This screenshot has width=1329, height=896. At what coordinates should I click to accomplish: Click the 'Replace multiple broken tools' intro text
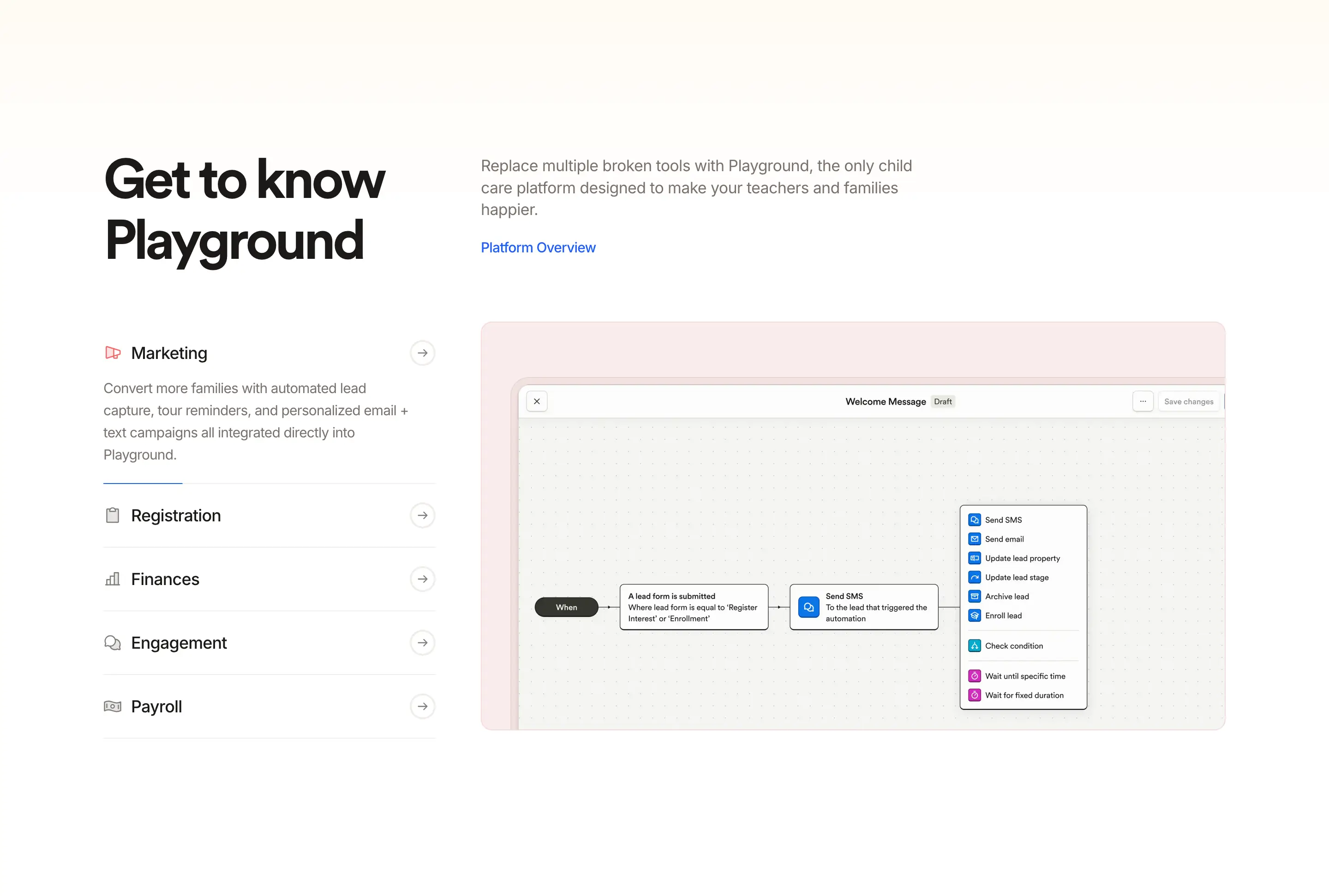tap(696, 187)
